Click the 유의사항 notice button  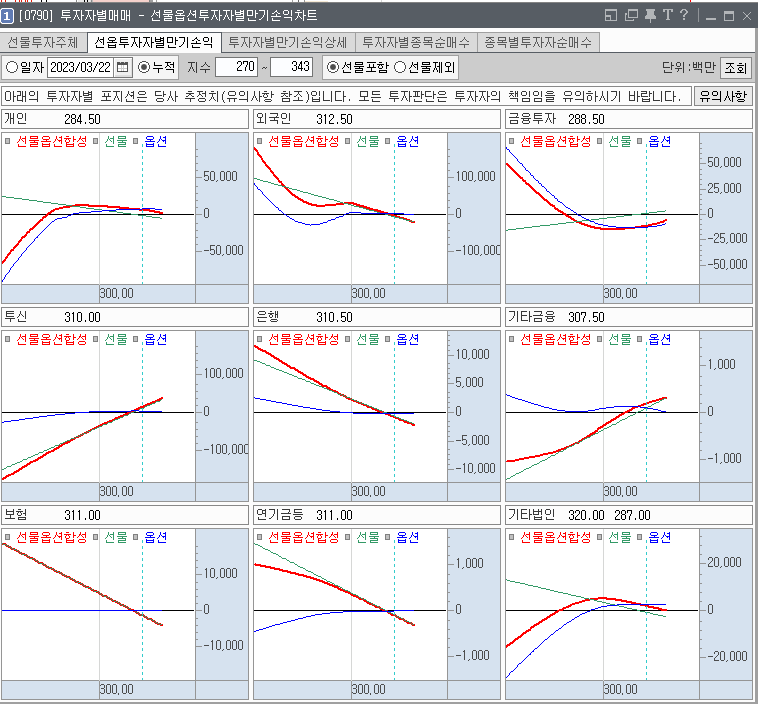(724, 96)
